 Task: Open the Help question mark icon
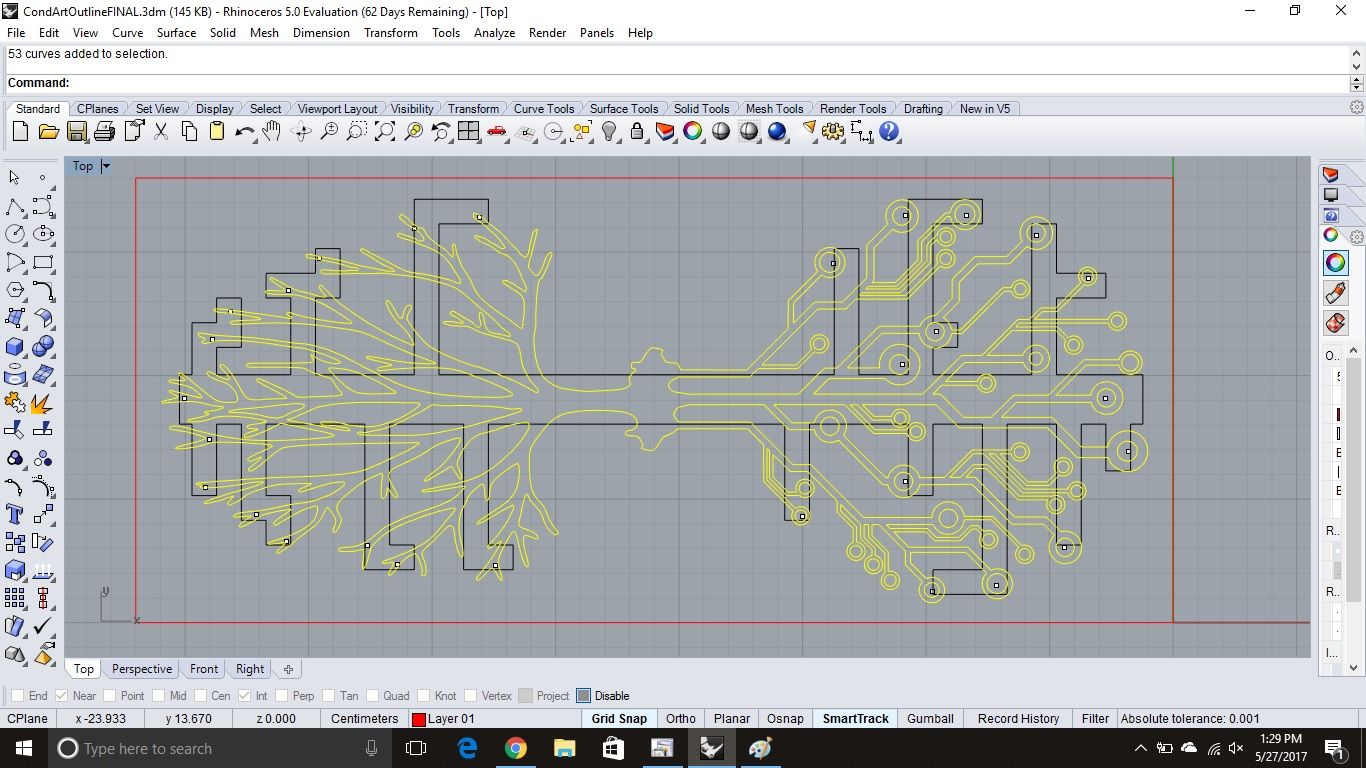pos(889,132)
